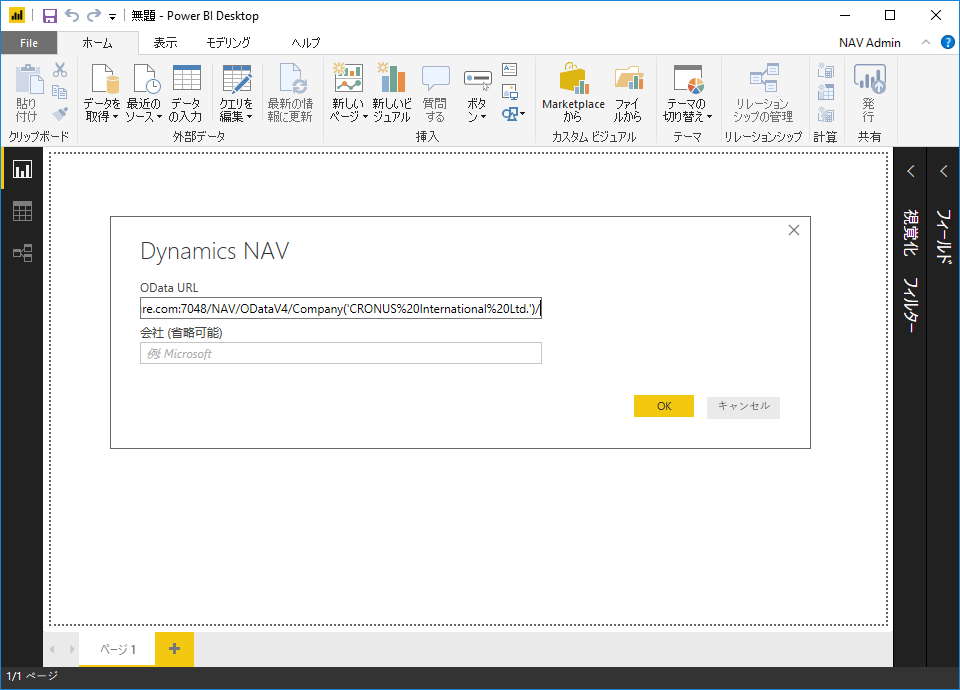Viewport: 960px width, 690px height.
Task: Click the 会社 (省略可能) input field
Action: [x=341, y=353]
